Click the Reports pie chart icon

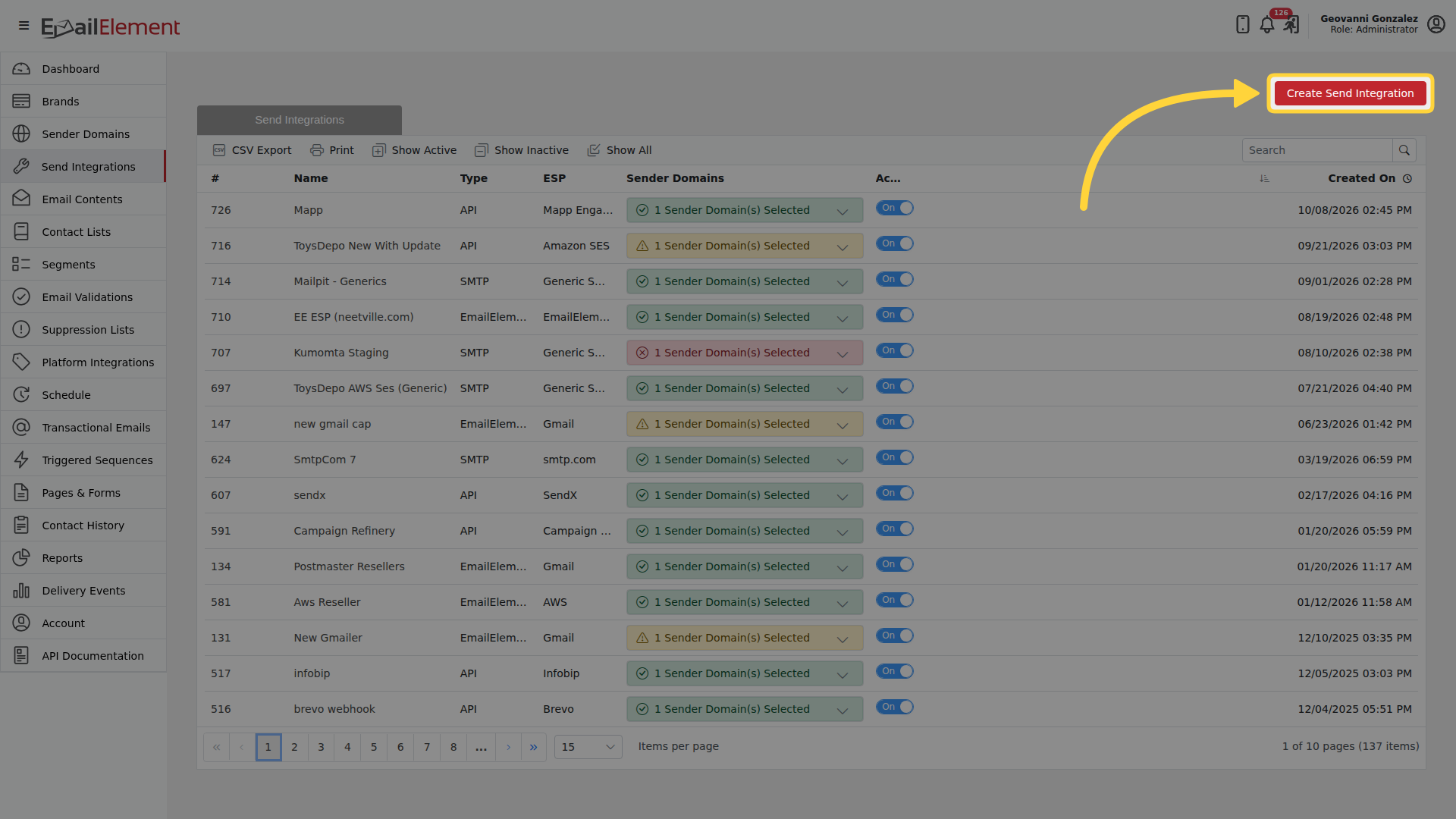(x=21, y=558)
